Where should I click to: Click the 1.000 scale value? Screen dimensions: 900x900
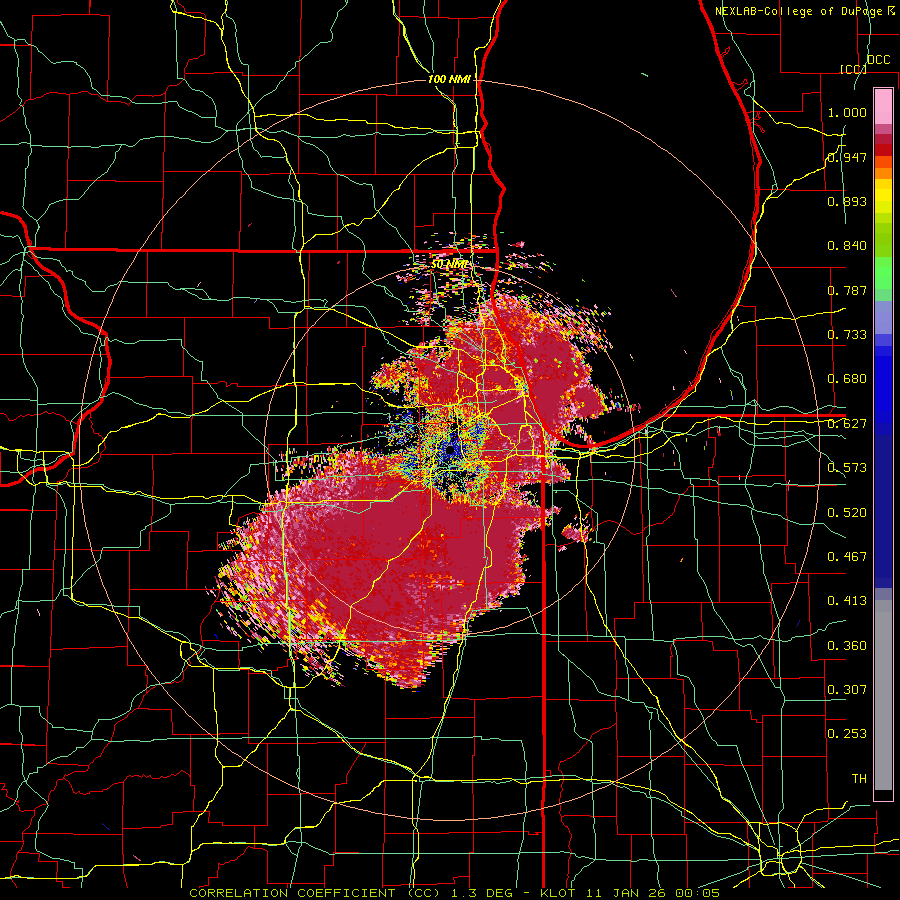coord(847,112)
